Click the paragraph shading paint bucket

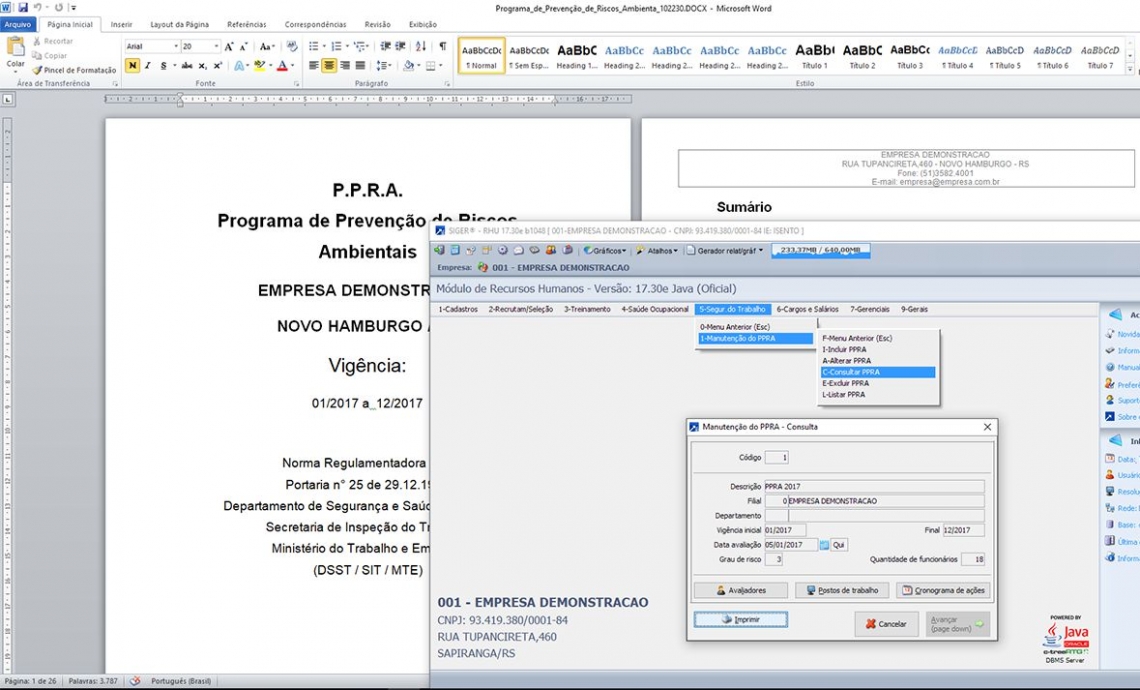409,65
